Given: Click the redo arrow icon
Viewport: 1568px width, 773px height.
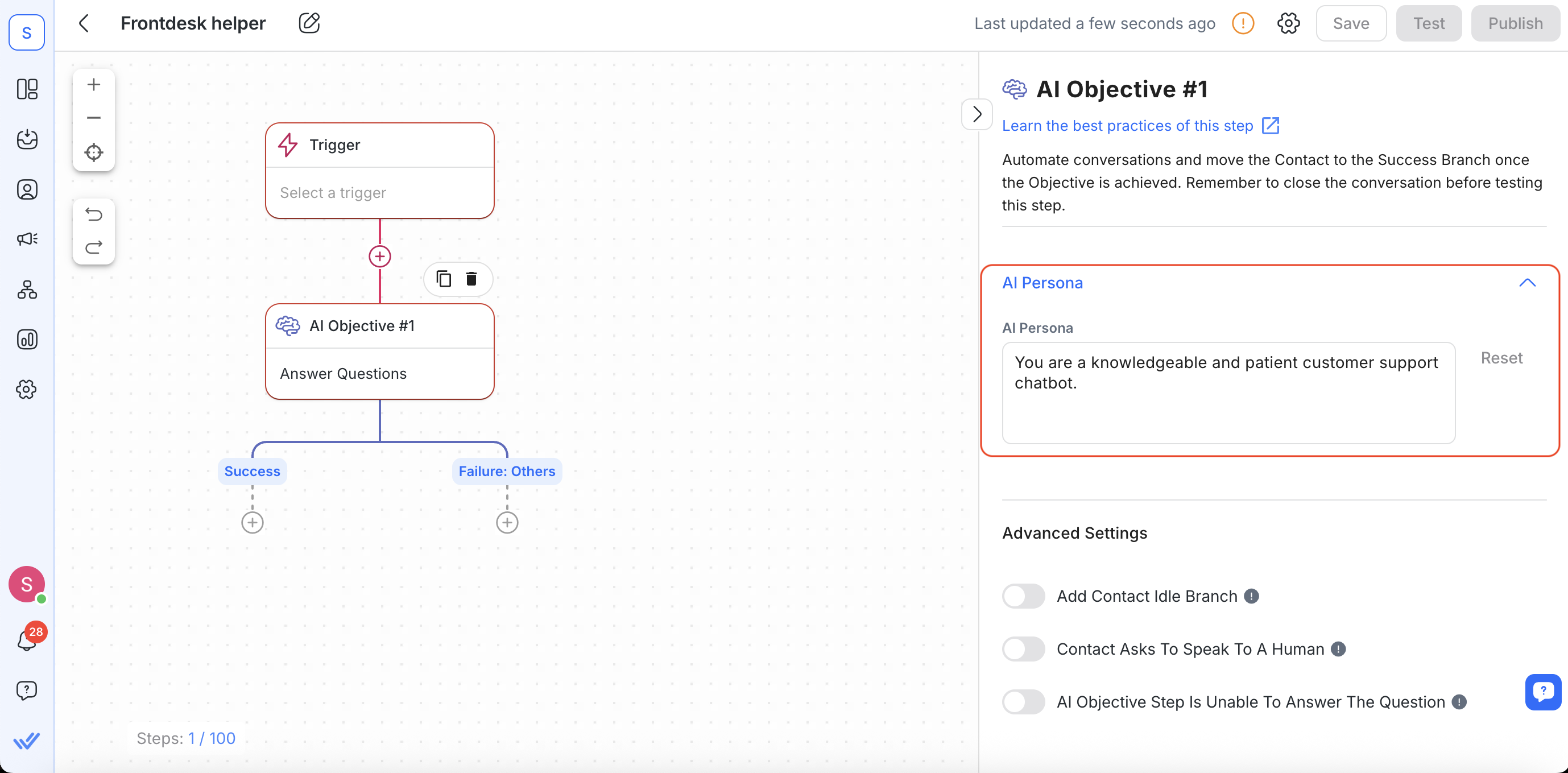Looking at the screenshot, I should coord(93,247).
